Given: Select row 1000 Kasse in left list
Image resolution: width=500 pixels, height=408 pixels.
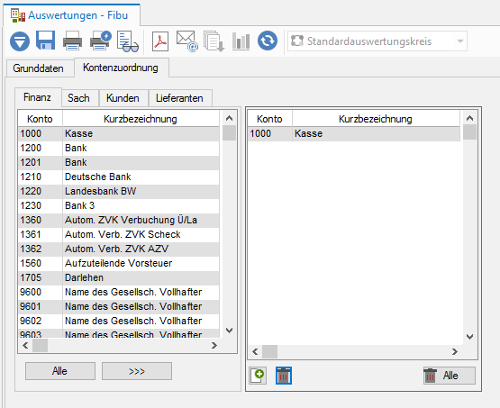Looking at the screenshot, I should tap(119, 134).
